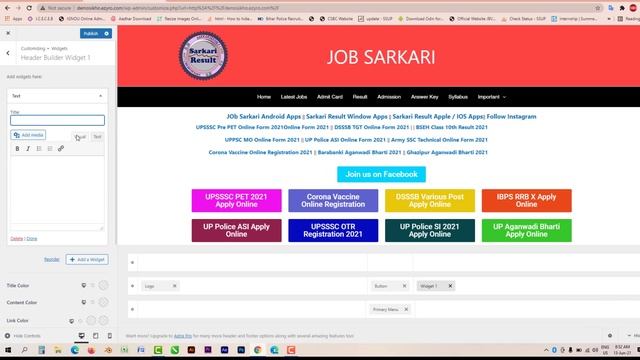Remove Button element from header builder
The image size is (640, 360).
coord(404,286)
